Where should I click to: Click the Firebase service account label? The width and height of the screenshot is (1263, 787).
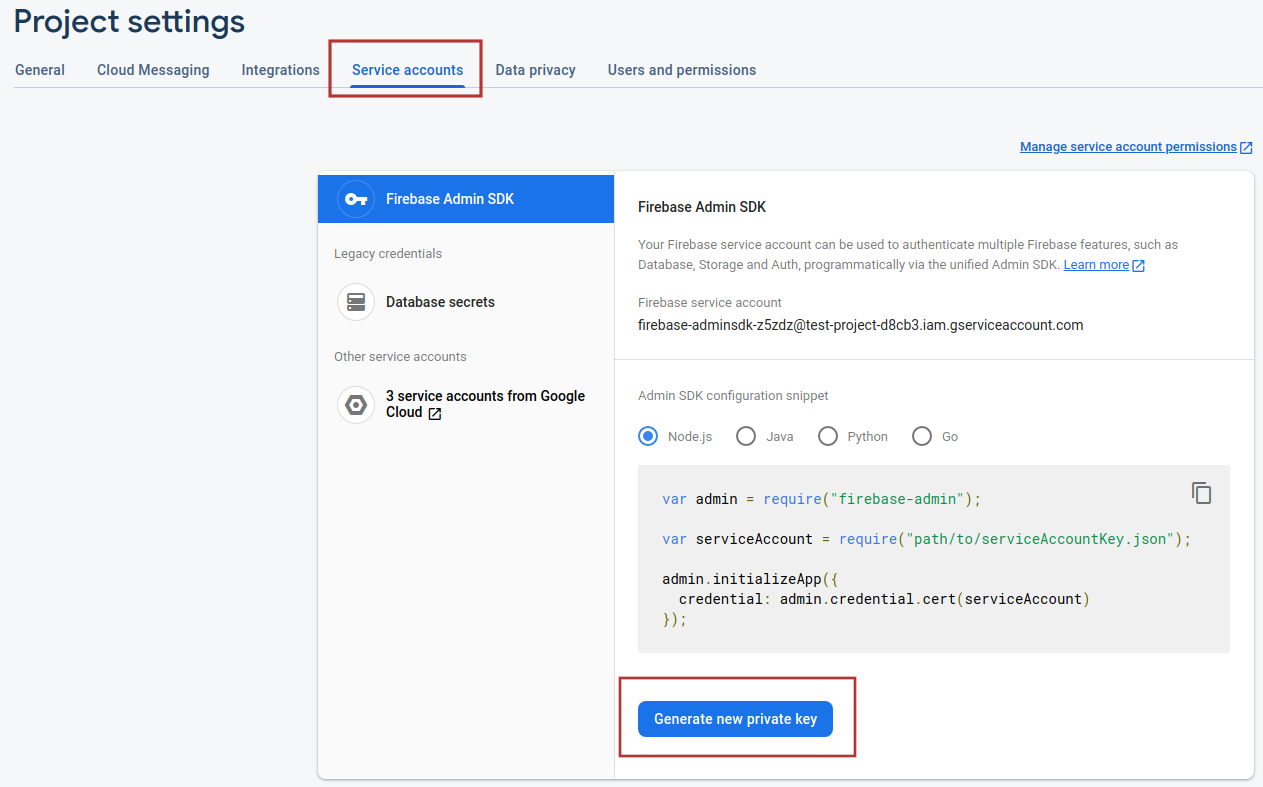(x=710, y=302)
